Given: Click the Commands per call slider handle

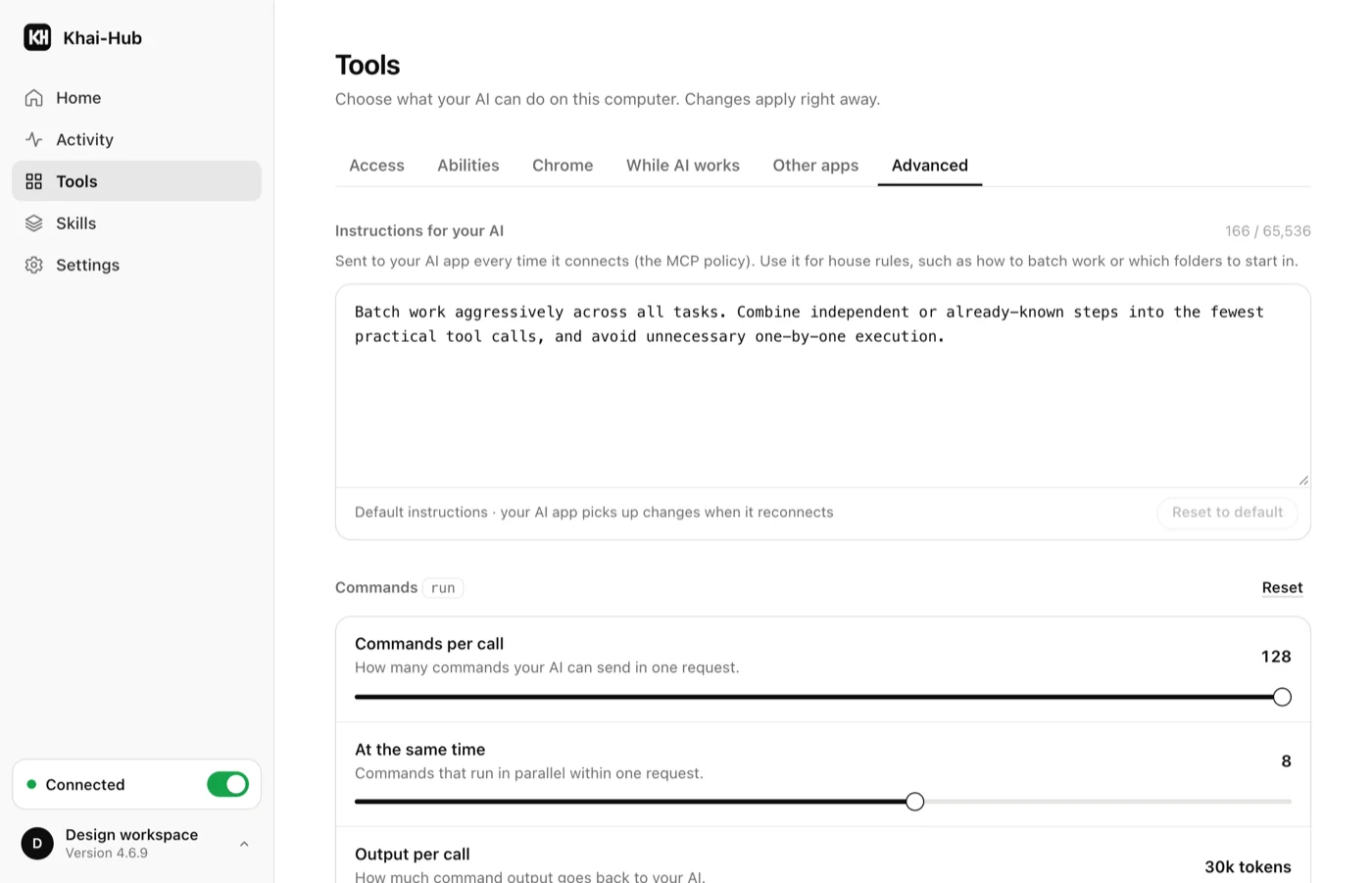Looking at the screenshot, I should (x=1282, y=697).
